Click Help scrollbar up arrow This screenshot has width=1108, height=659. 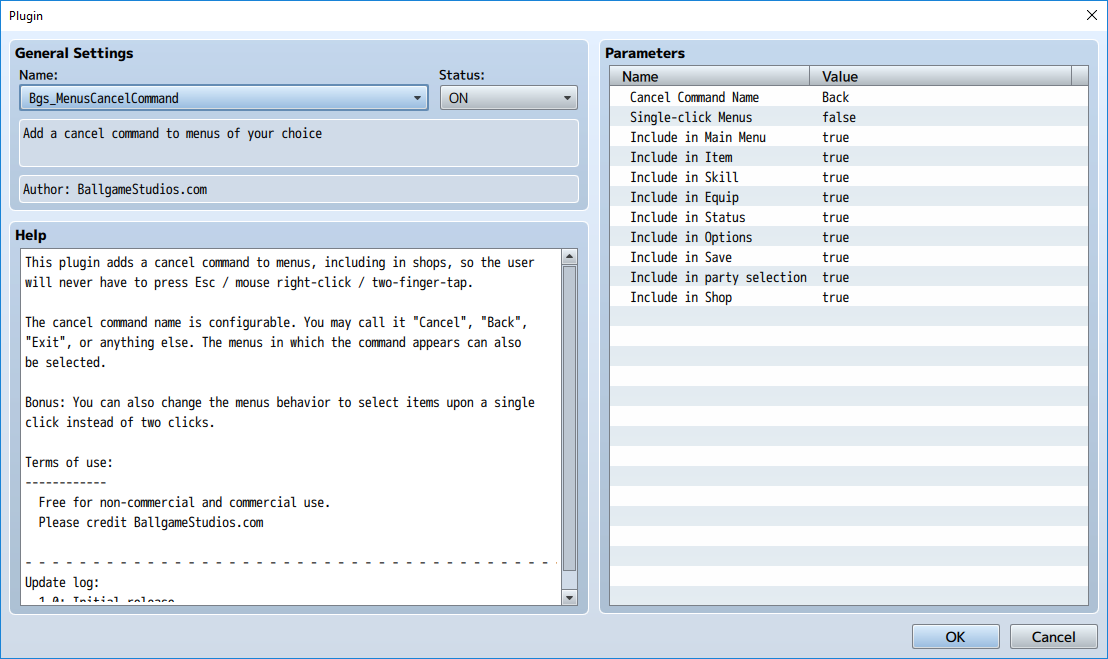point(570,256)
